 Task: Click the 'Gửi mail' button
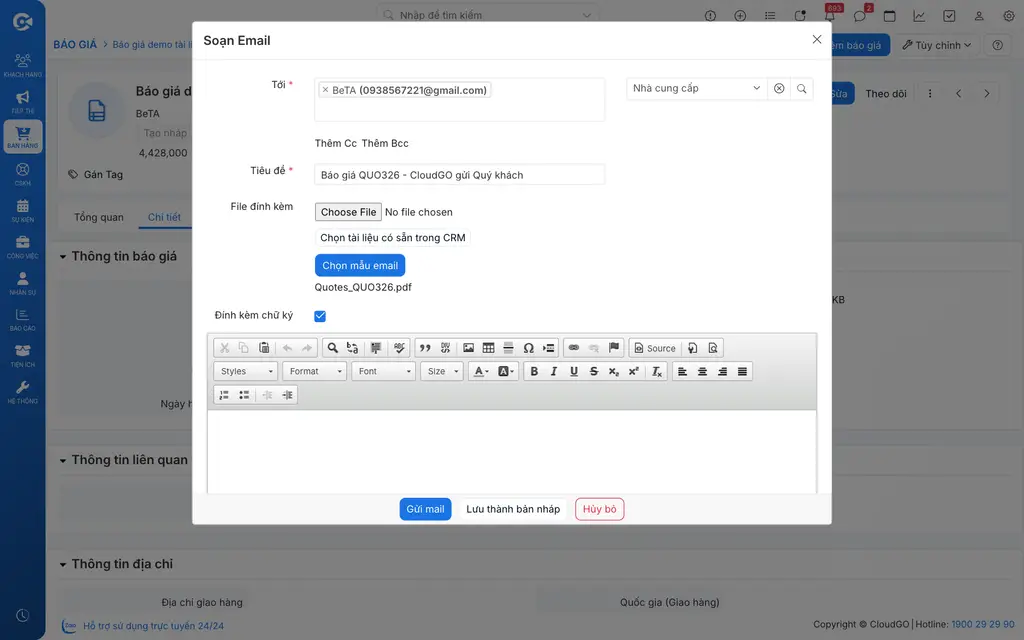pyautogui.click(x=425, y=509)
